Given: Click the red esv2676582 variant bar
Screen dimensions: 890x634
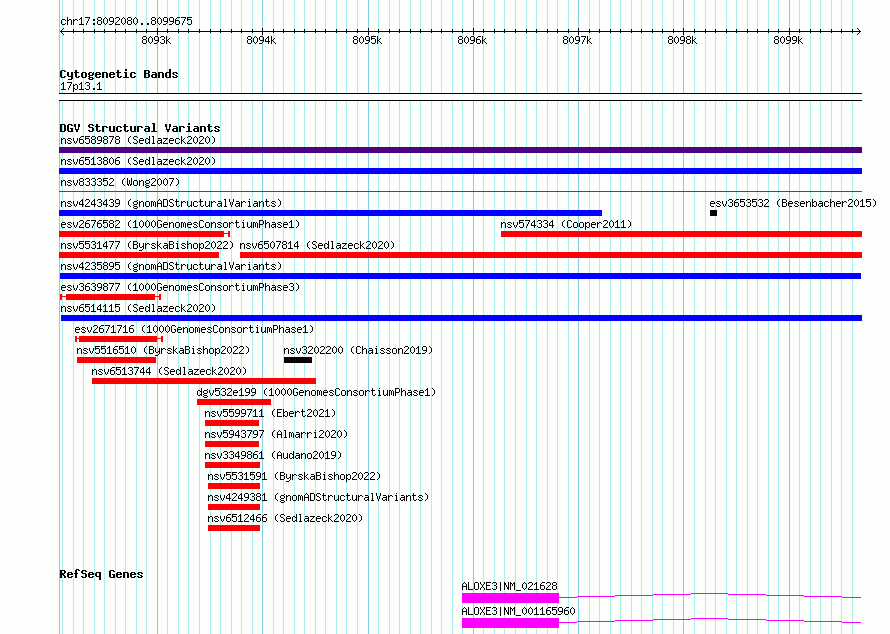Looking at the screenshot, I should pos(144,234).
